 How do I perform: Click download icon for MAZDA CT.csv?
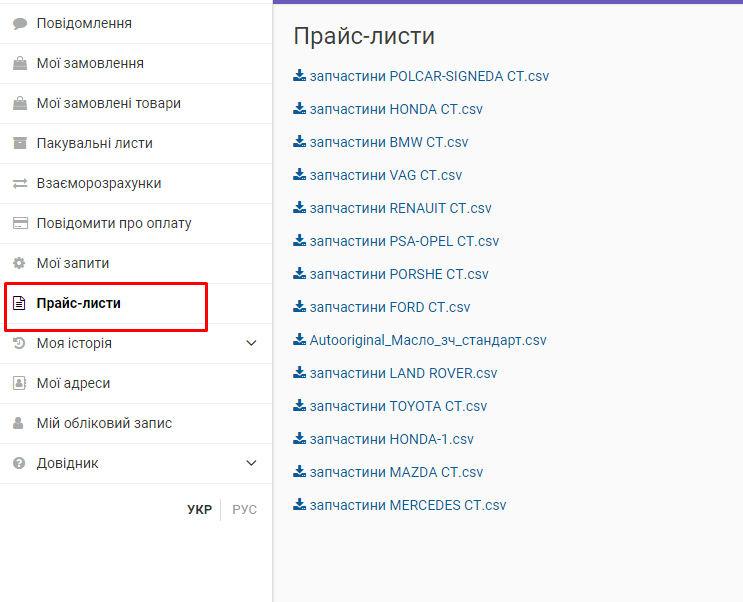[299, 472]
